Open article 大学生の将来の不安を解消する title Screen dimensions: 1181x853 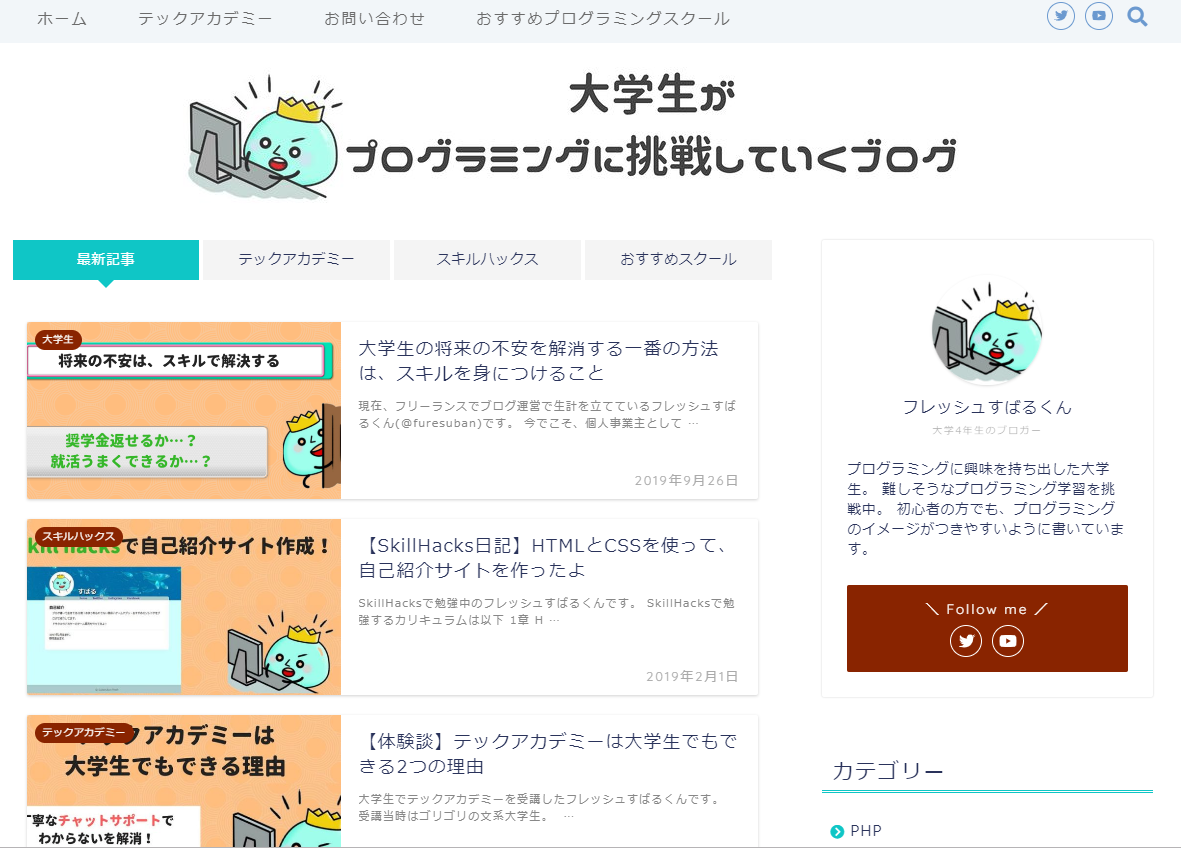point(538,361)
